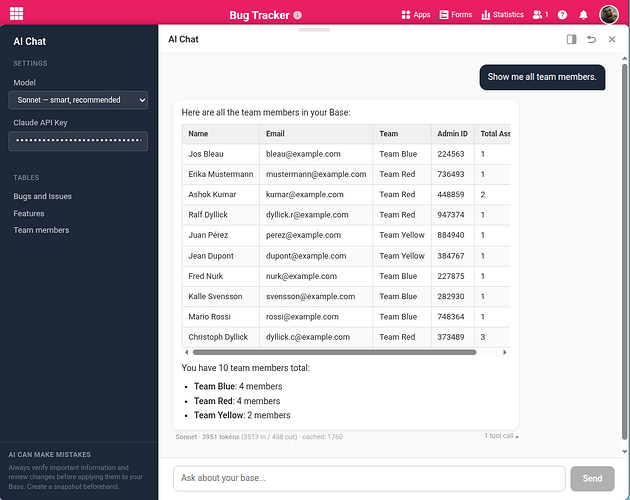The image size is (630, 500).
Task: Click the undo arrow in AI Chat header
Action: pos(591,39)
